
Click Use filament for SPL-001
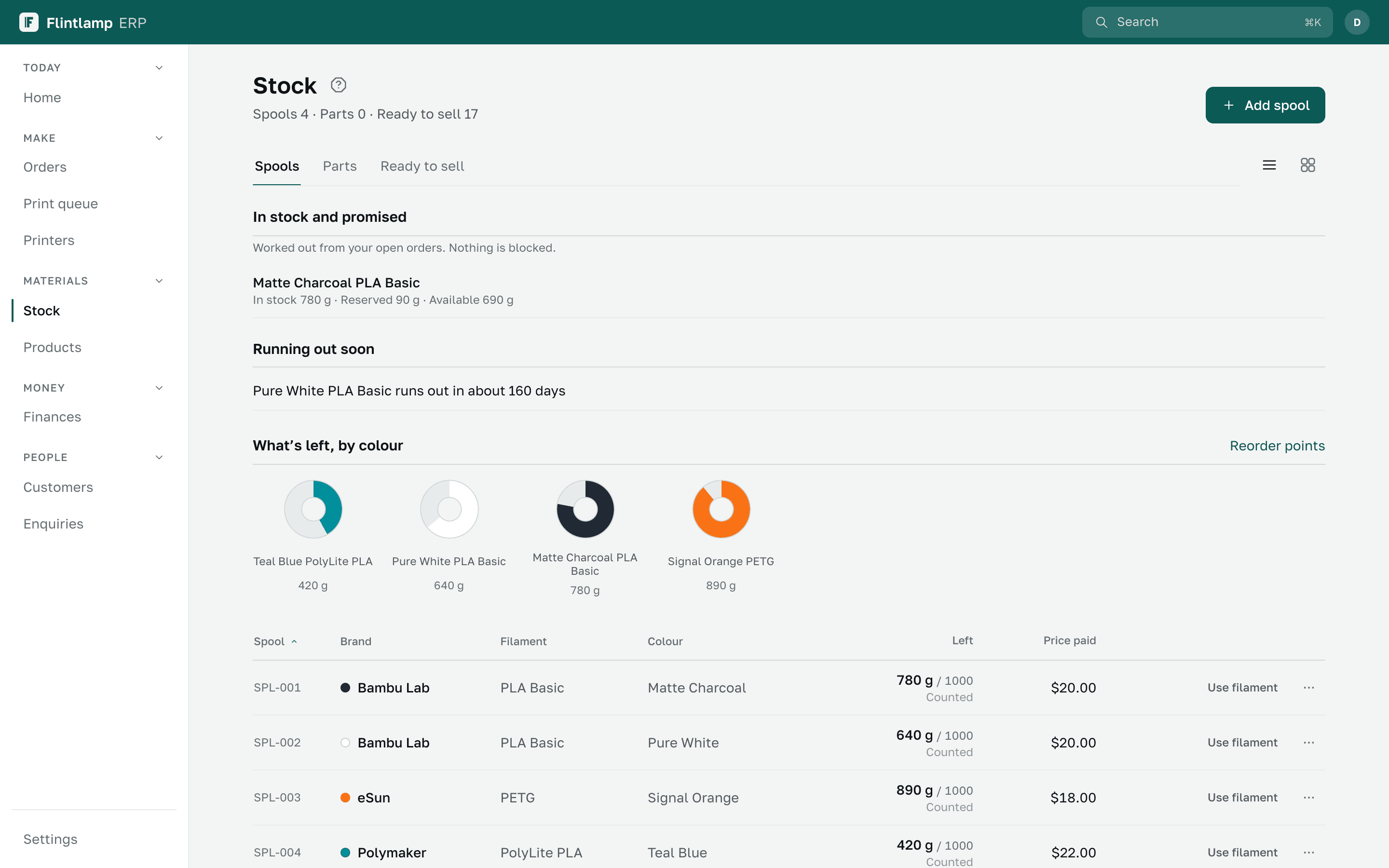point(1242,688)
